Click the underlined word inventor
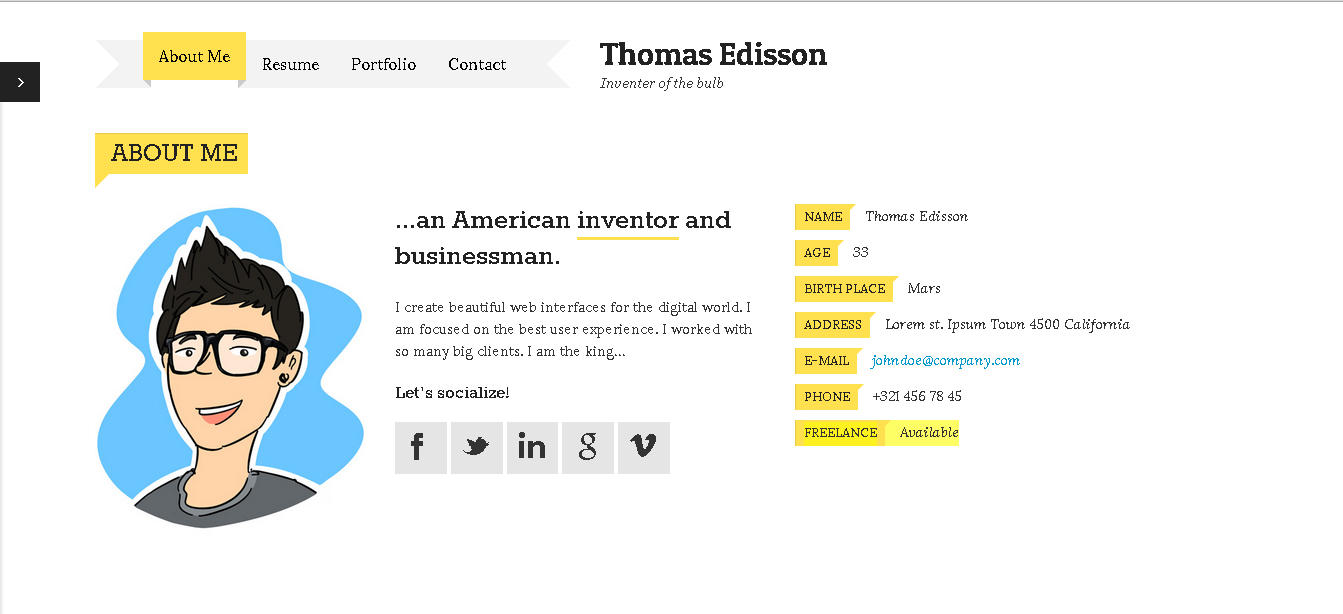This screenshot has height=614, width=1343. (x=628, y=221)
